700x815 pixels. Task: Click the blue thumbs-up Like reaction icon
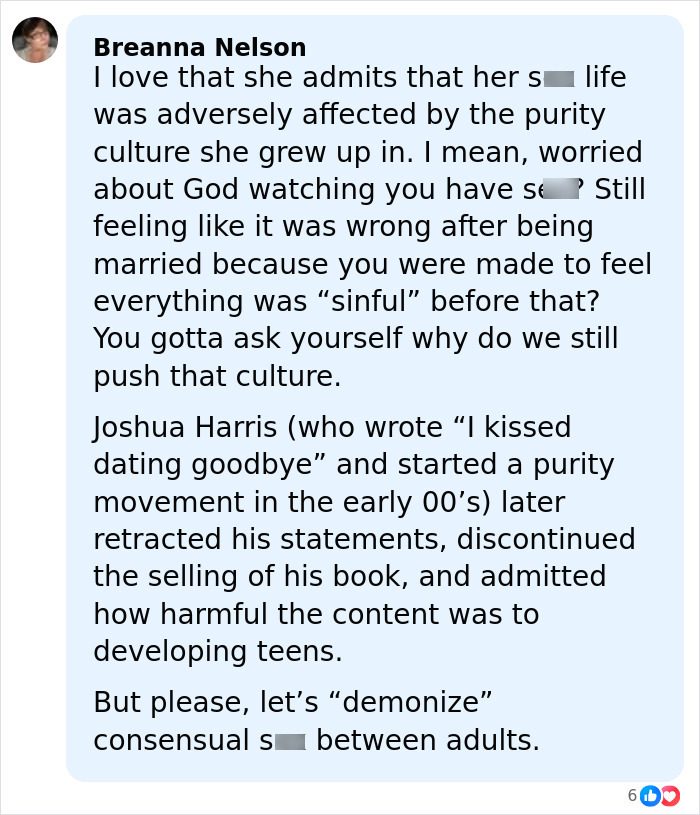649,795
